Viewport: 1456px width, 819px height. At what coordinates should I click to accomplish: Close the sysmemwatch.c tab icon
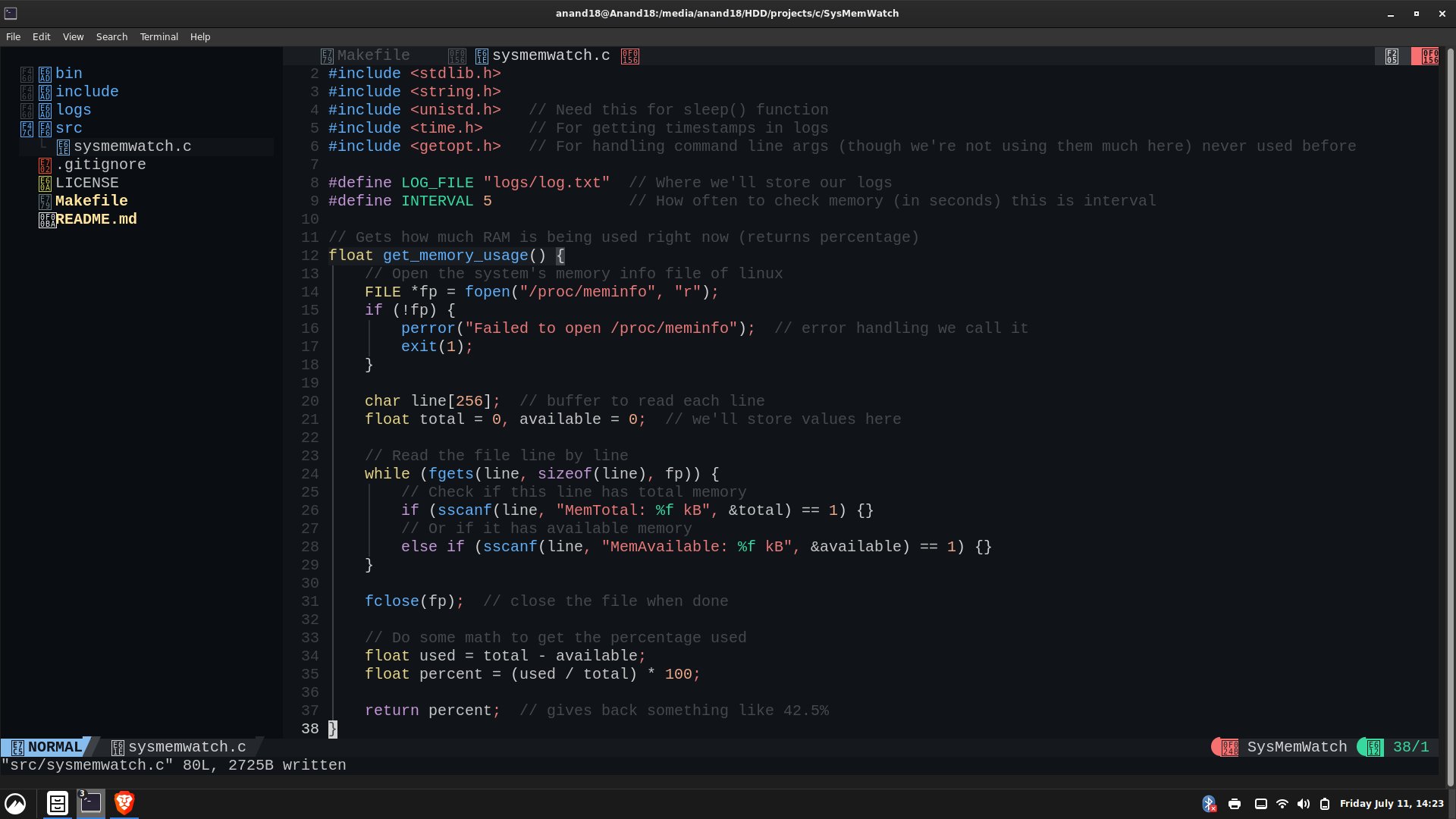629,56
